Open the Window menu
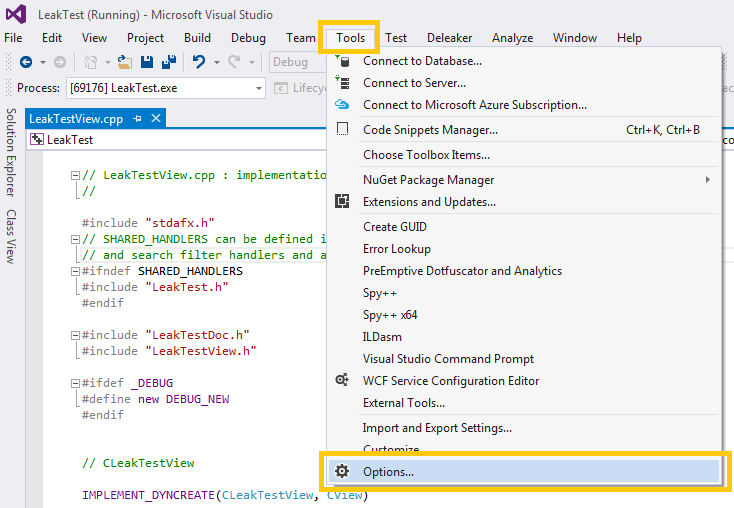 point(574,37)
